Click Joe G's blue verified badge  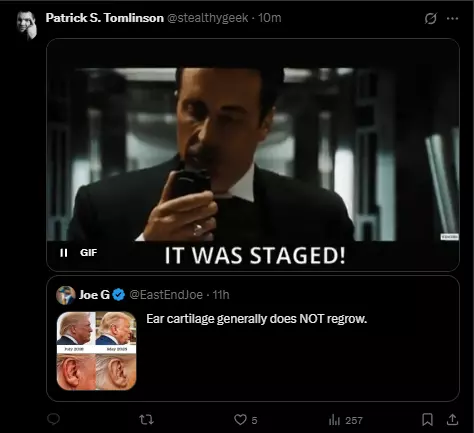click(118, 295)
